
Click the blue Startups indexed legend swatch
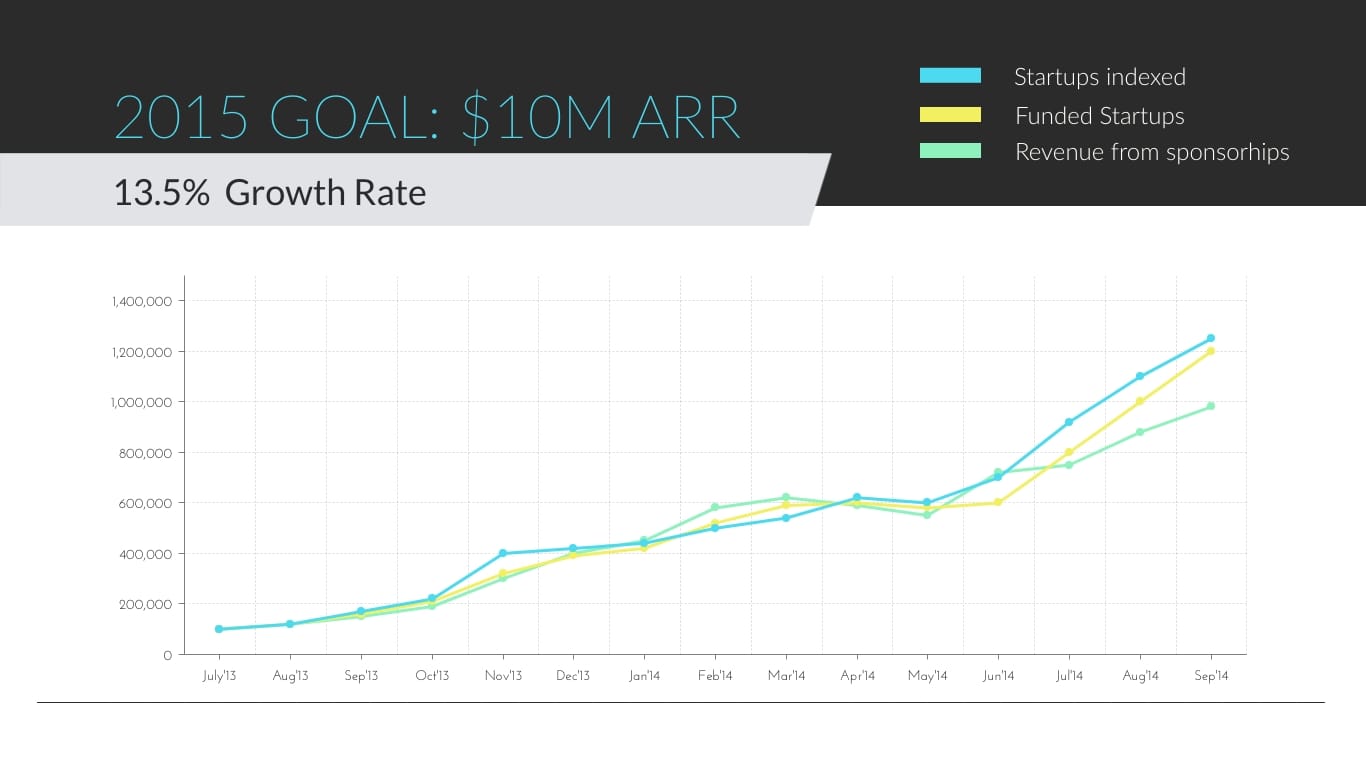click(950, 76)
